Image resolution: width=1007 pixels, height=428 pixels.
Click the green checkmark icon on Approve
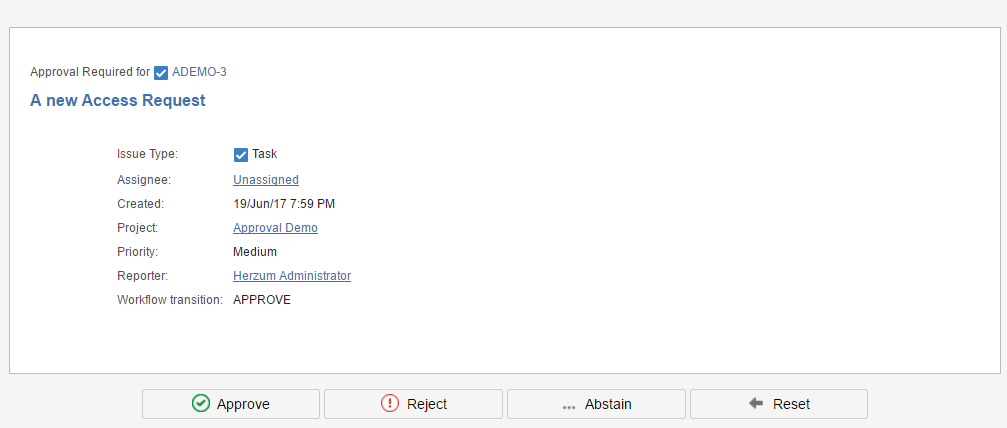(x=200, y=404)
